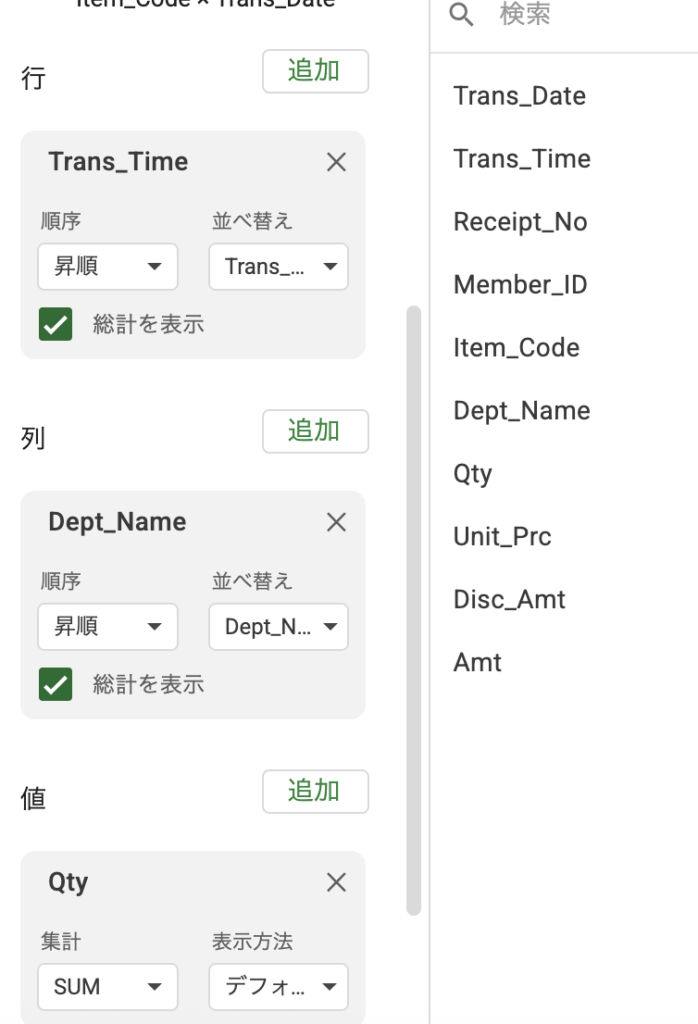
Task: Open the Qty SUM aggregation dropdown
Action: tap(108, 987)
